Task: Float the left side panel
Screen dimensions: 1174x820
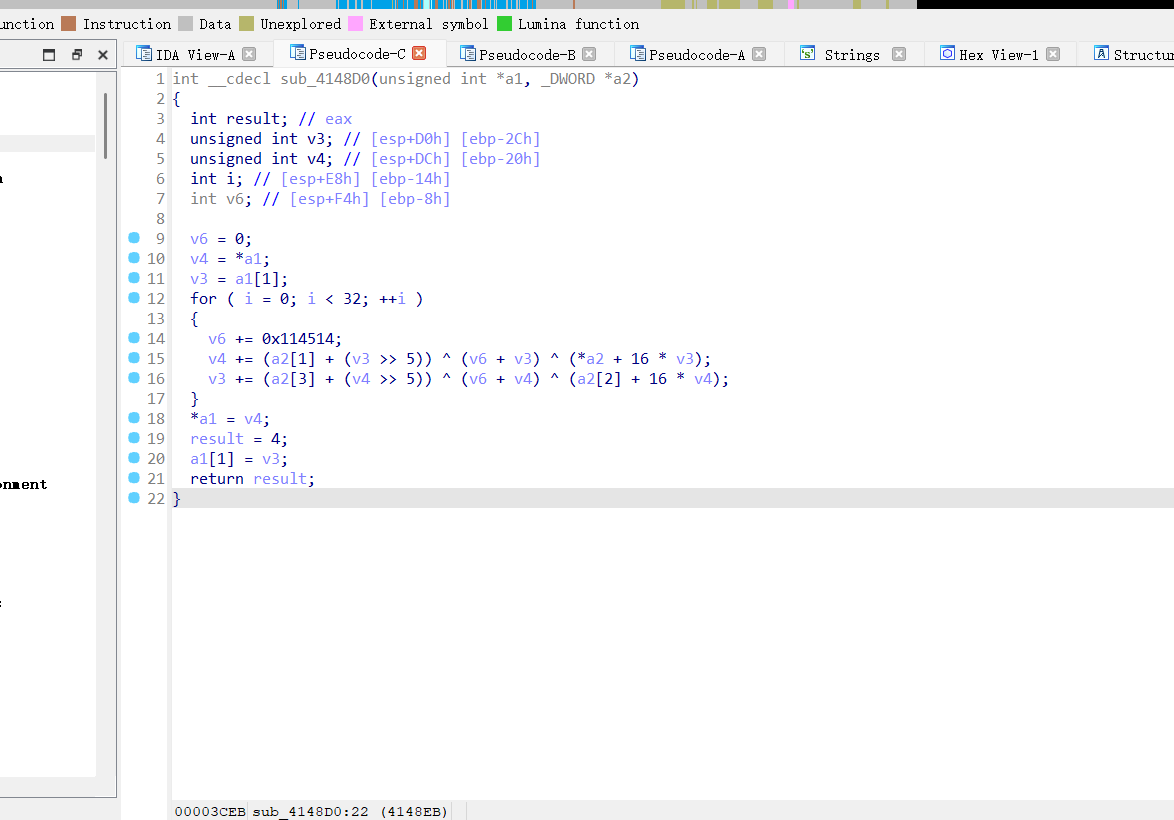Action: pyautogui.click(x=76, y=55)
